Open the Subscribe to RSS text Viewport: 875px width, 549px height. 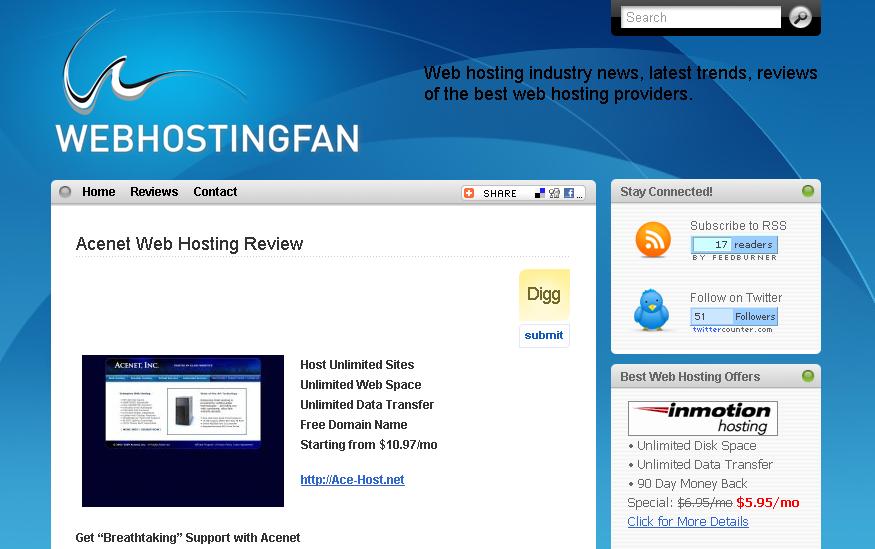(x=738, y=226)
